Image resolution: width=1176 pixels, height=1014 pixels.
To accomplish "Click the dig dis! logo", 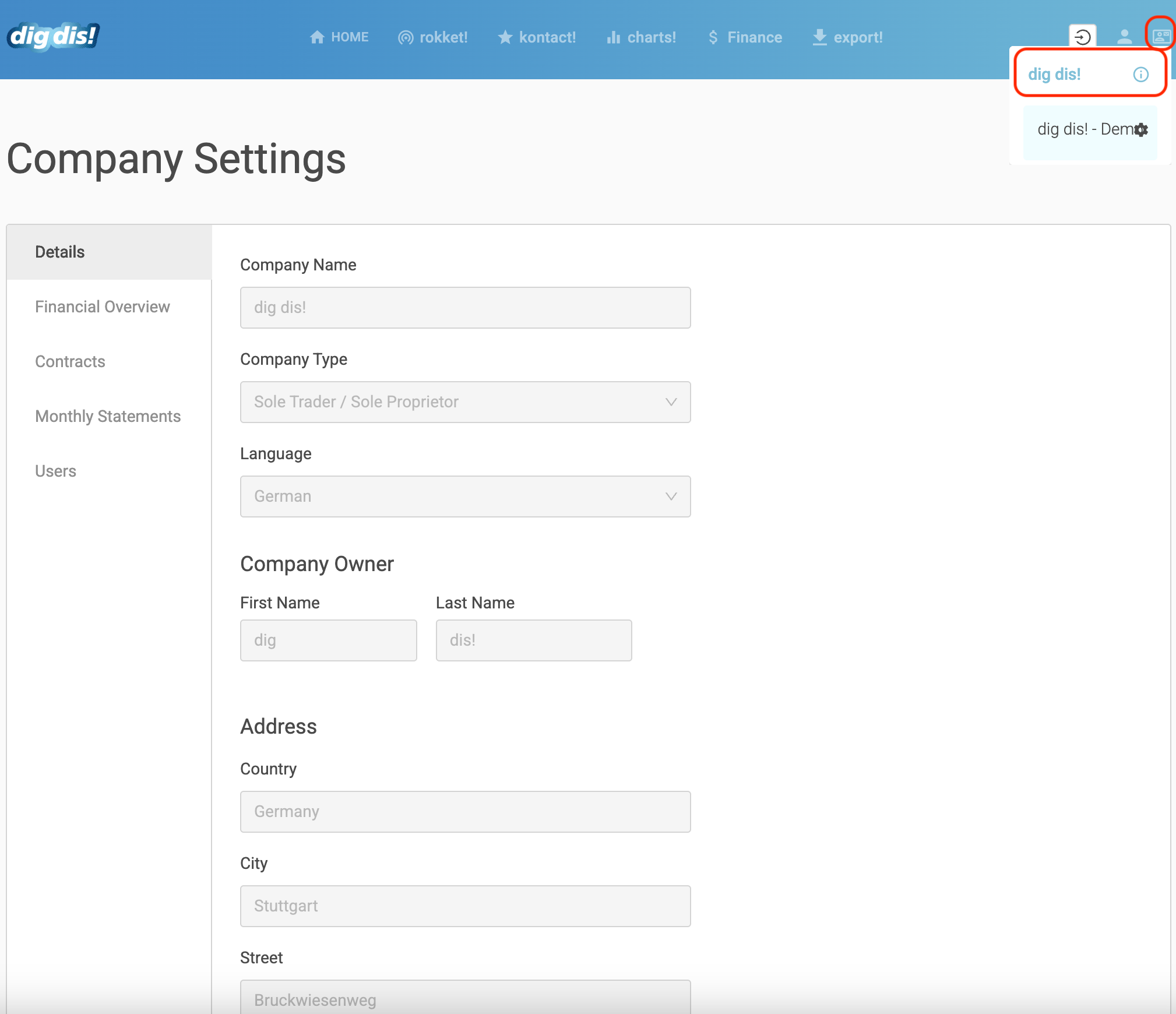I will (x=53, y=36).
